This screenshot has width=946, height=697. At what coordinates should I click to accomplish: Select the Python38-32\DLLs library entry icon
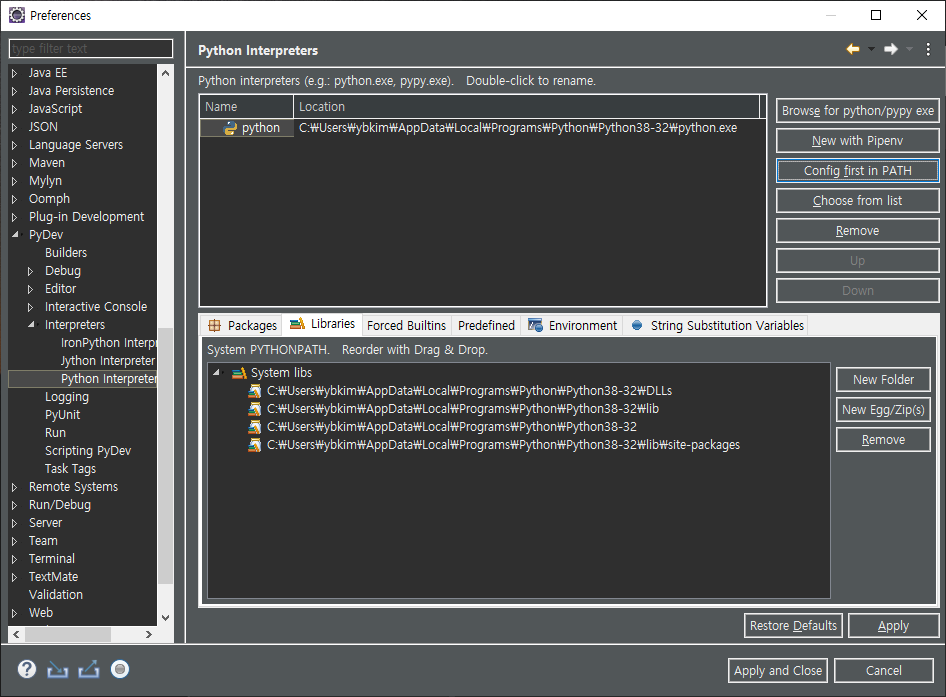[255, 391]
